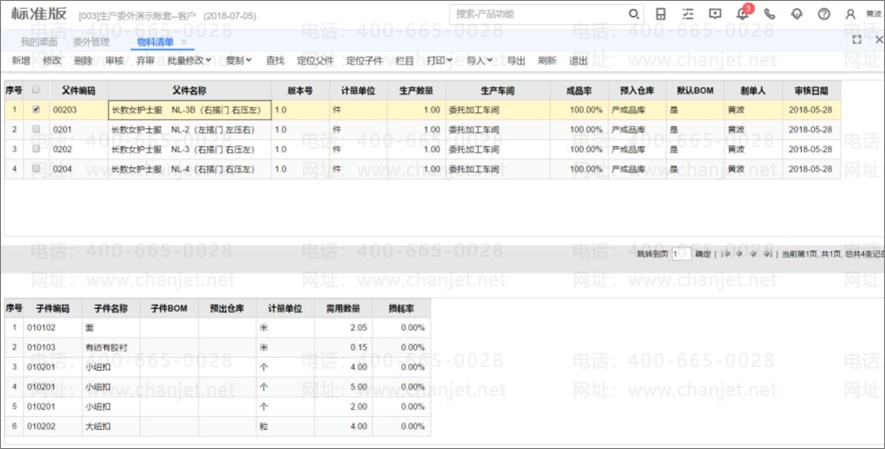Click 子件编码 column header
This screenshot has height=449, width=885.
(x=52, y=308)
